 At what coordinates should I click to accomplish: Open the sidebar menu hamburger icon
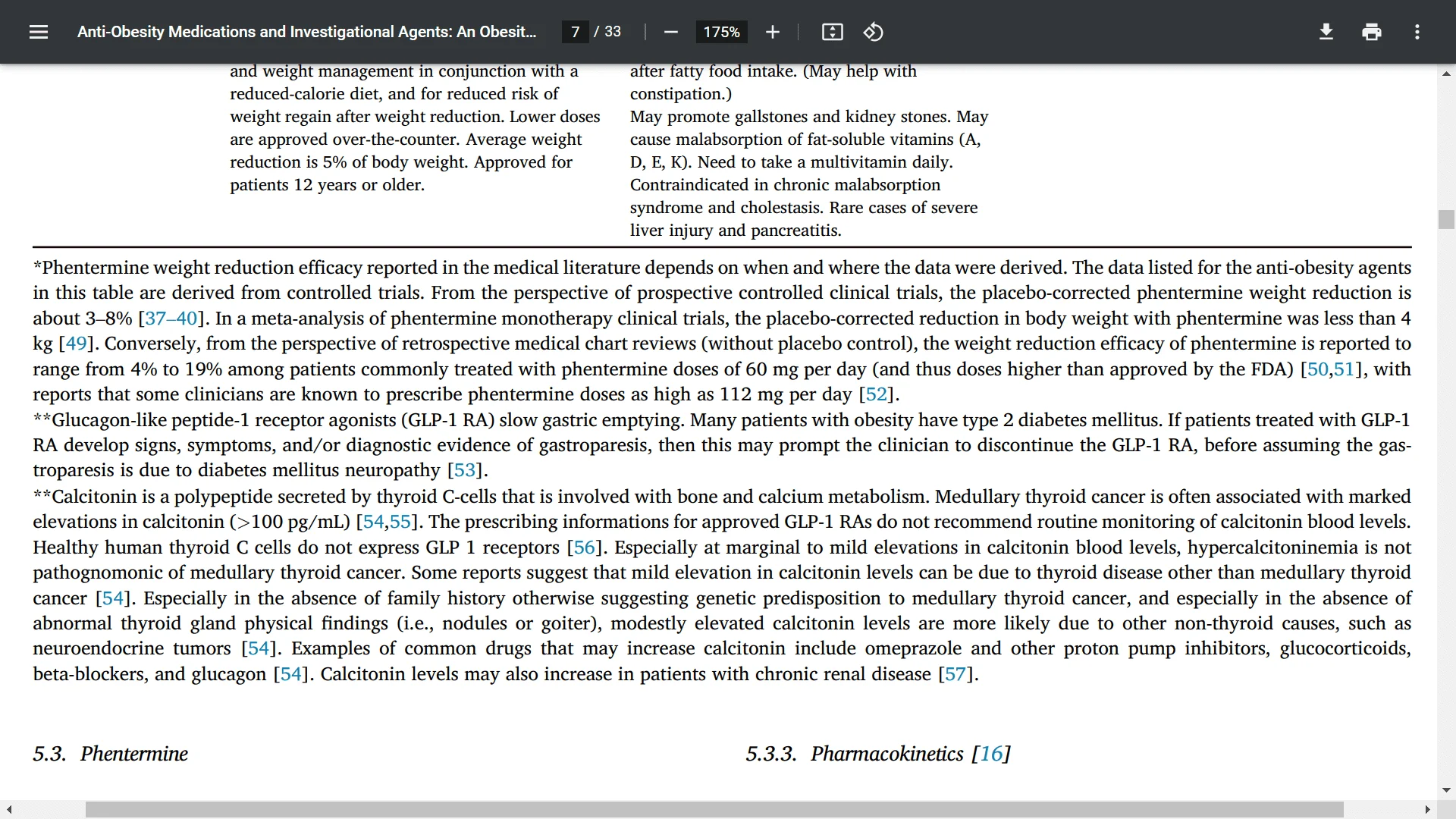pyautogui.click(x=39, y=32)
